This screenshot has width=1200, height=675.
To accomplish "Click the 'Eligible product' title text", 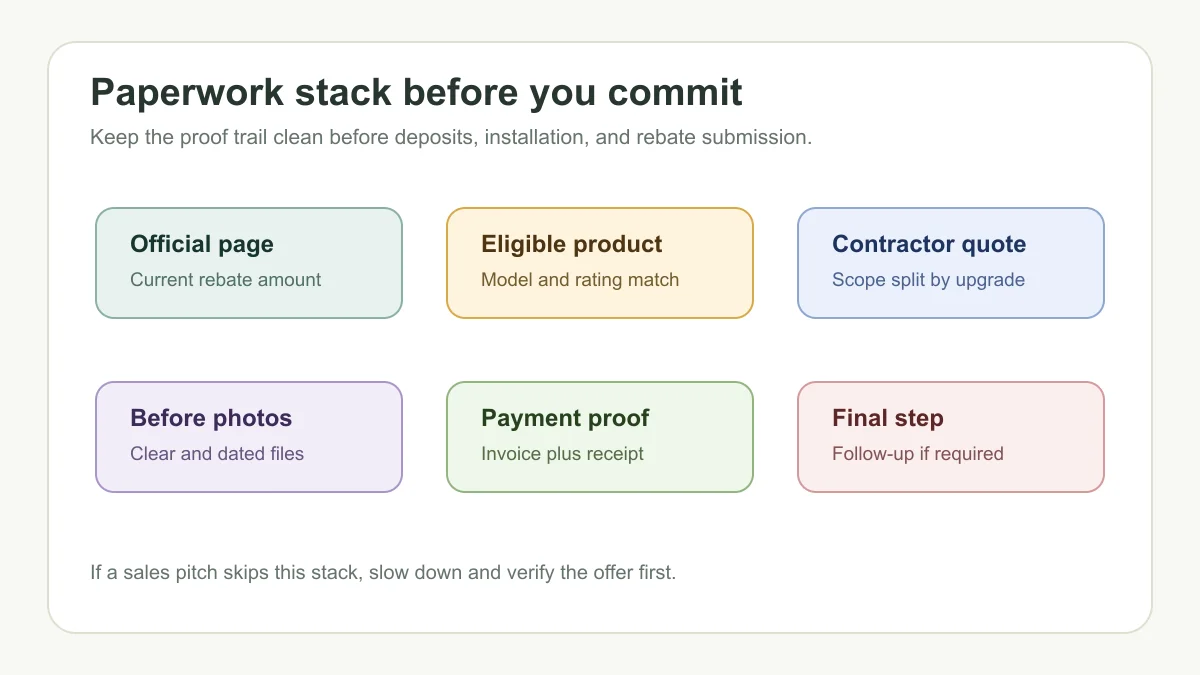I will pyautogui.click(x=572, y=245).
